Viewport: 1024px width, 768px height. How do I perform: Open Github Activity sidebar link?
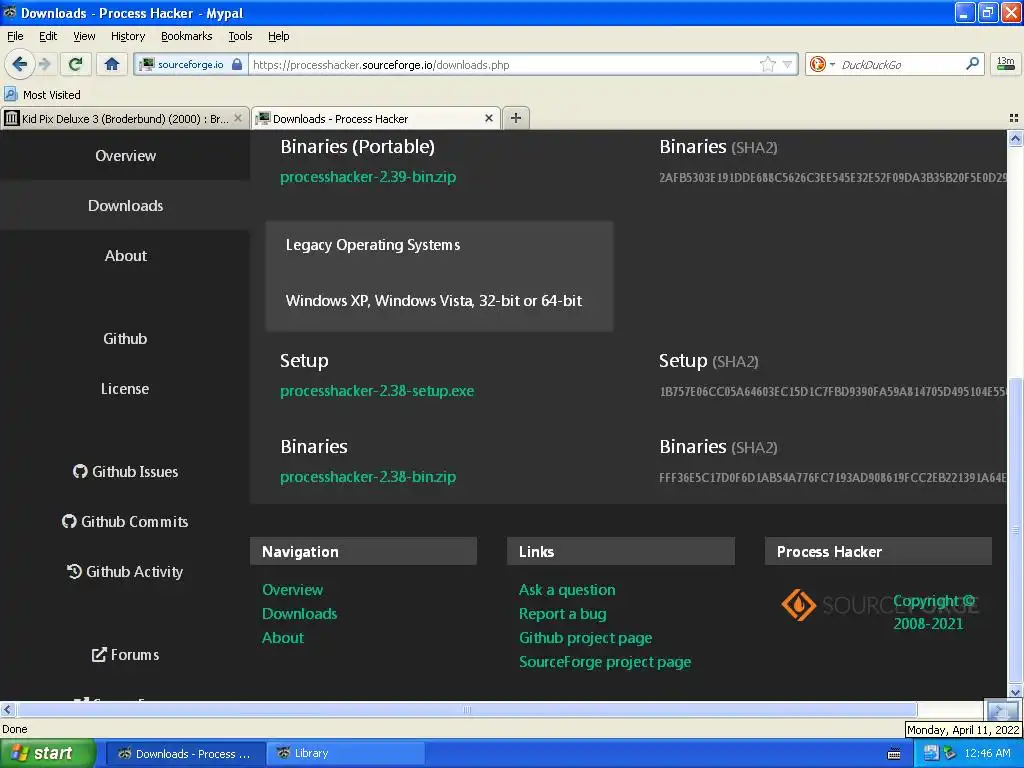[x=125, y=571]
